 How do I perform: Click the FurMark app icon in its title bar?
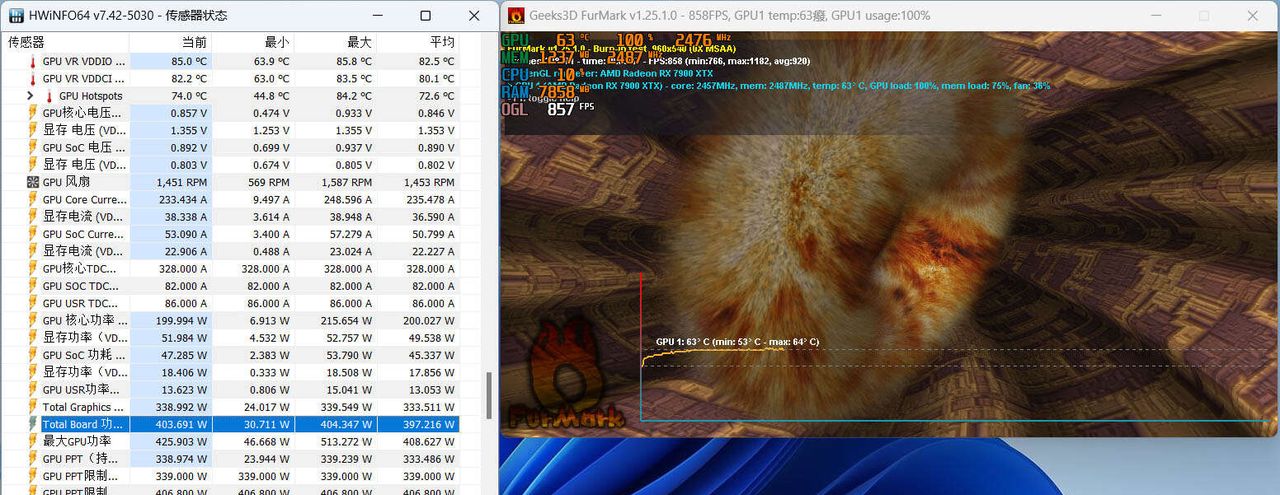[516, 15]
